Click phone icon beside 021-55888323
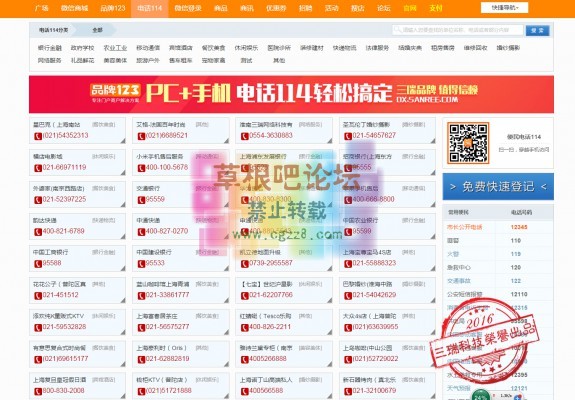Image resolution: width=575 pixels, height=400 pixels. coord(348,264)
